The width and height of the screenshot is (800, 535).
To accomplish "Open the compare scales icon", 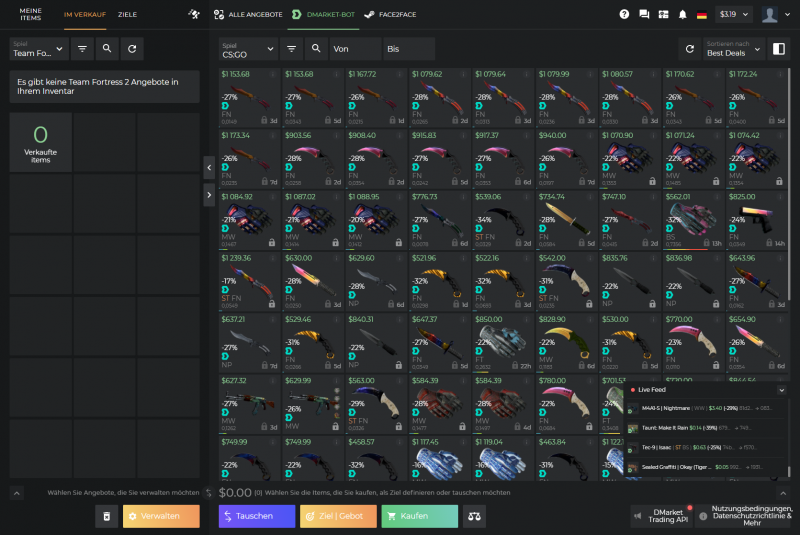I will pyautogui.click(x=474, y=516).
